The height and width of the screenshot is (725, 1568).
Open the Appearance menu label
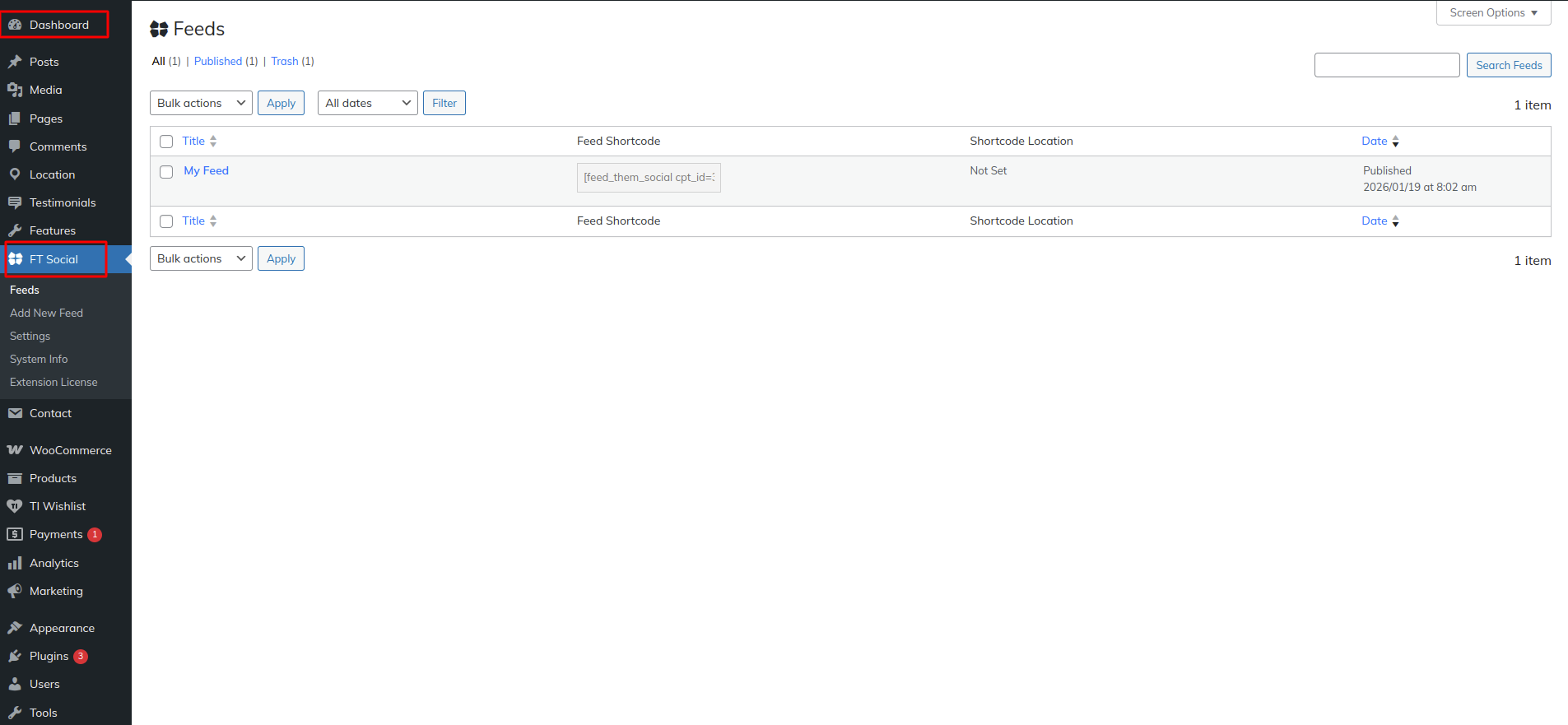(x=62, y=628)
